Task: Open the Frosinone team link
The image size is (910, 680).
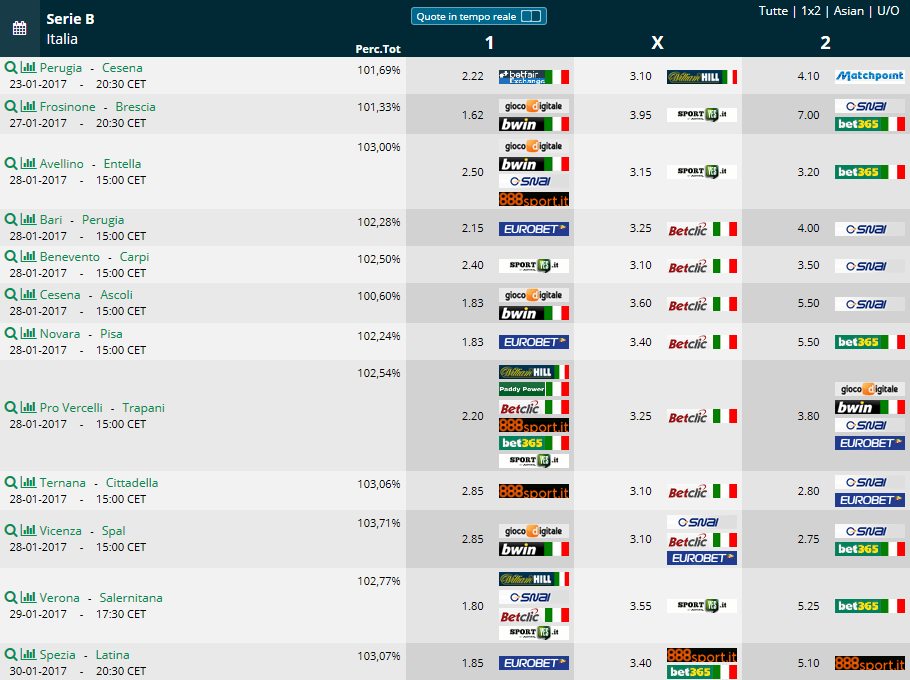Action: (x=67, y=107)
